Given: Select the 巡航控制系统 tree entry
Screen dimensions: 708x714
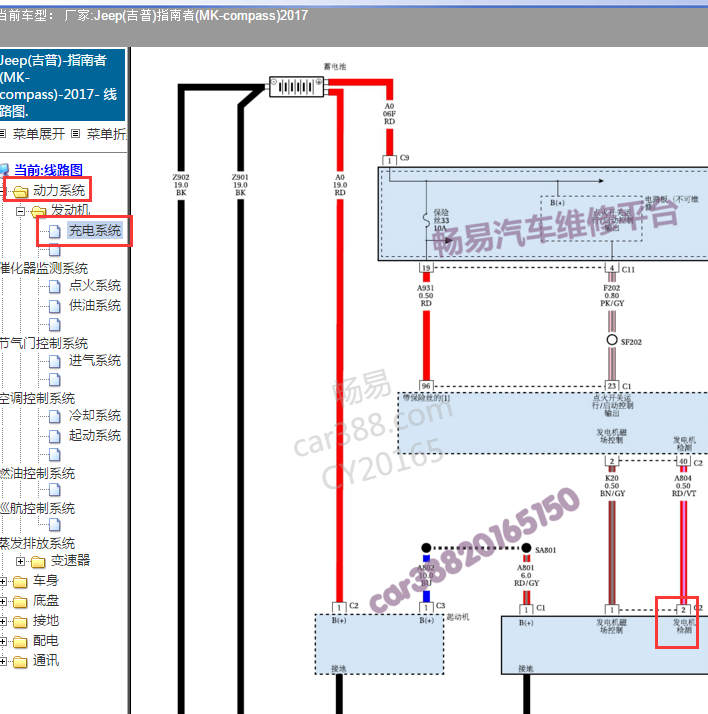Looking at the screenshot, I should click(37, 508).
